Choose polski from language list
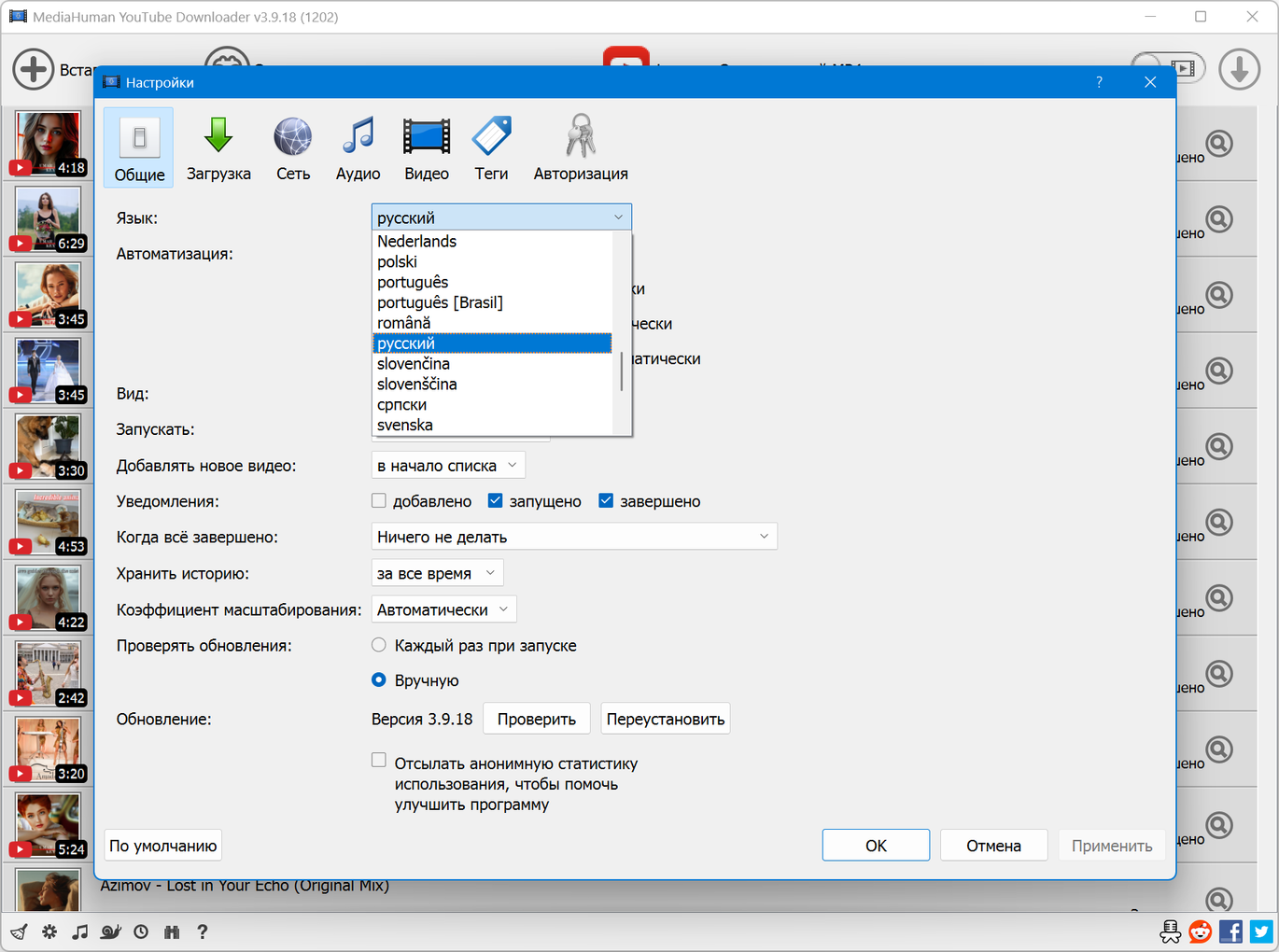Image resolution: width=1279 pixels, height=952 pixels. tap(398, 262)
